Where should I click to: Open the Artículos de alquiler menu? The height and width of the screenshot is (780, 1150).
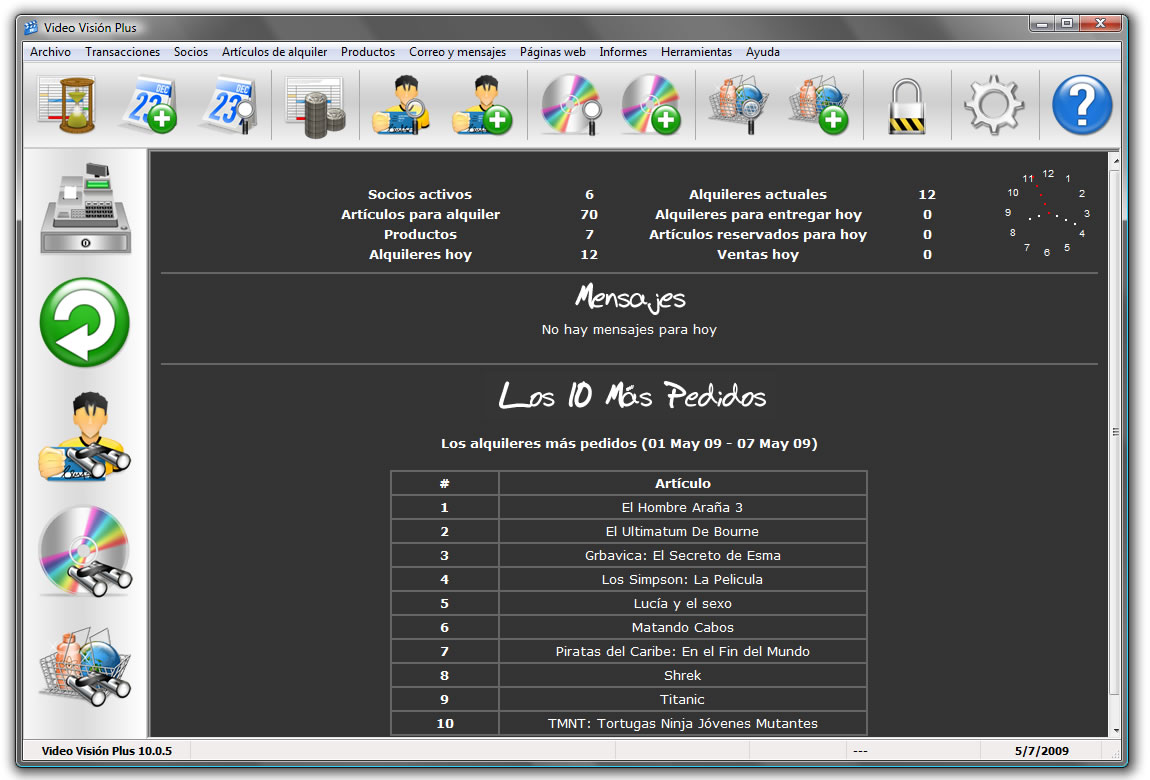coord(274,52)
